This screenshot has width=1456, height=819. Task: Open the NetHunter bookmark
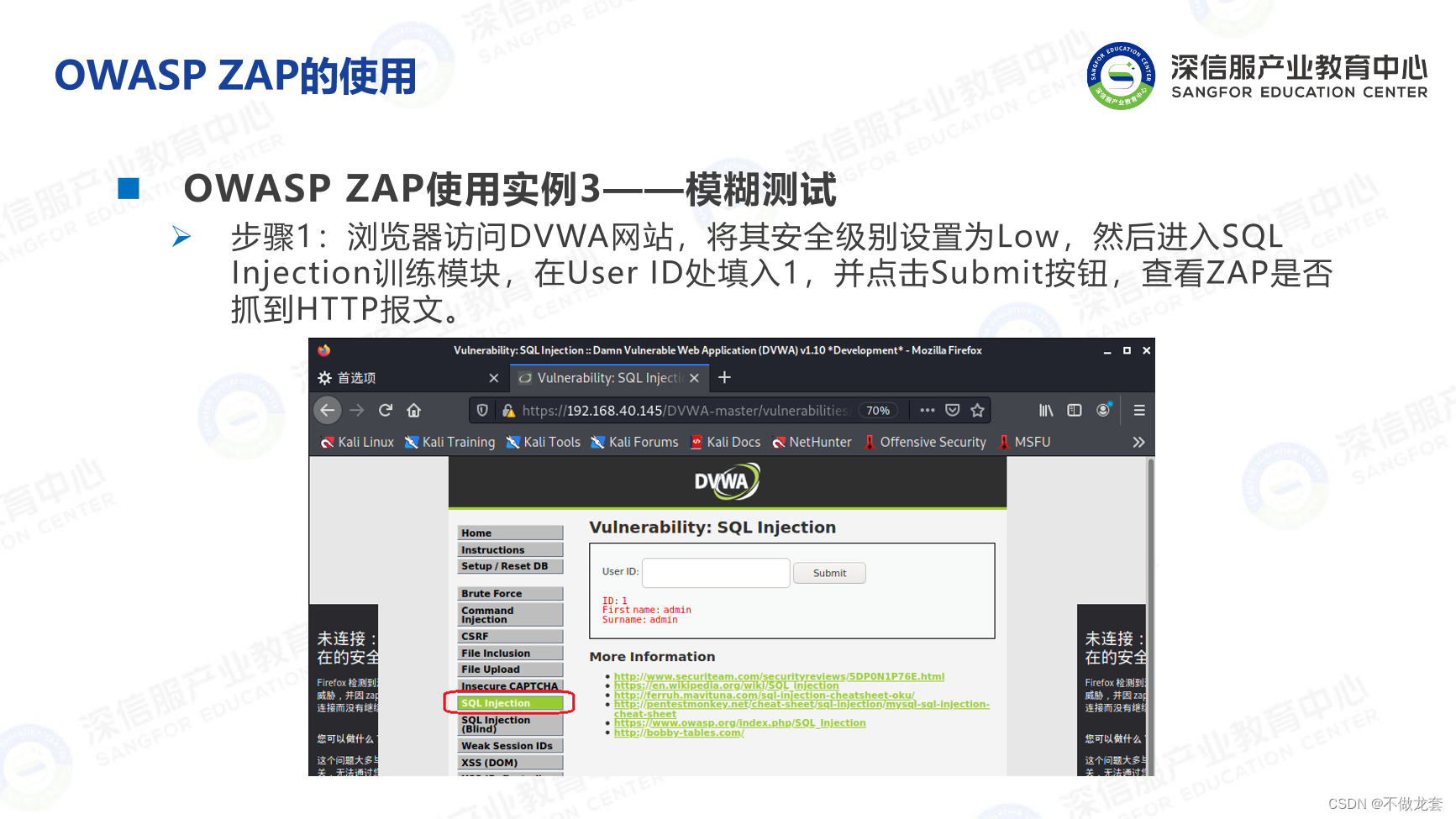(x=812, y=442)
